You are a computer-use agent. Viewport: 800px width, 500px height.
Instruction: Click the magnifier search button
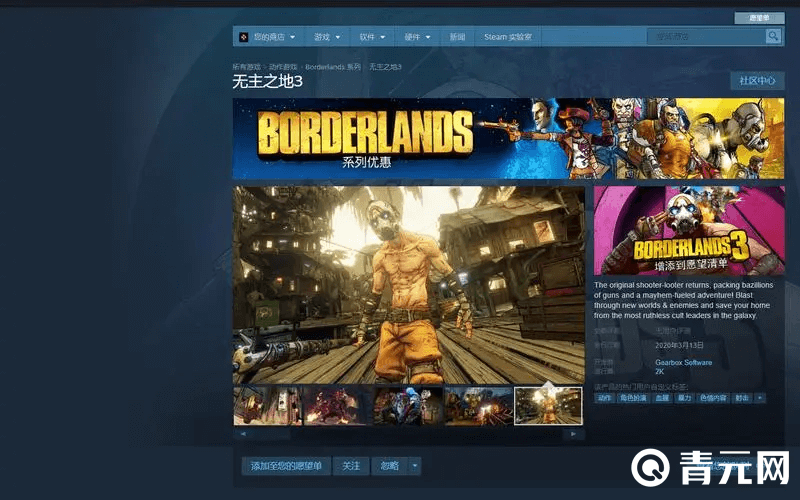(x=773, y=36)
